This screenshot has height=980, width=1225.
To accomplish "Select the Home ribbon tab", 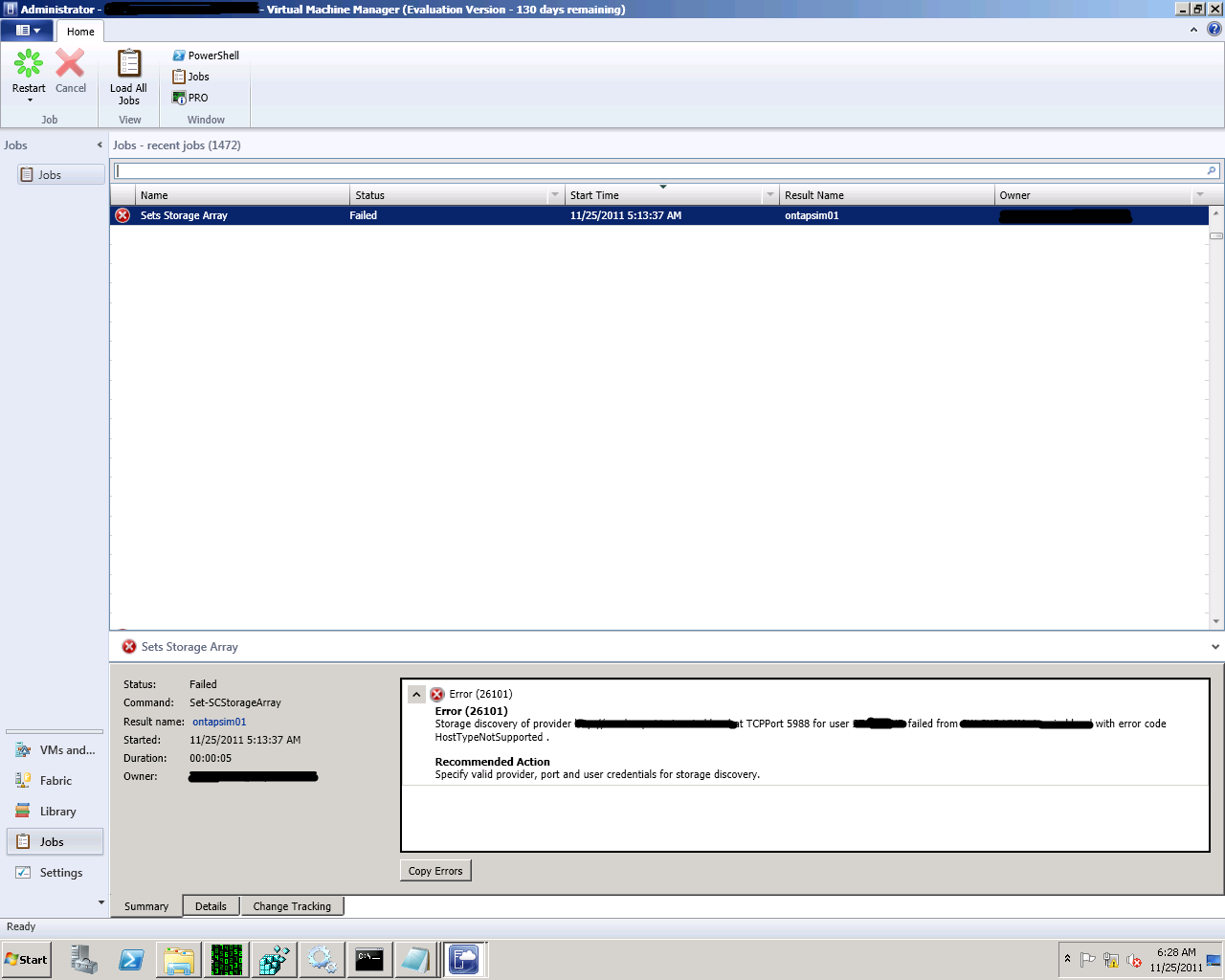I will pos(80,32).
